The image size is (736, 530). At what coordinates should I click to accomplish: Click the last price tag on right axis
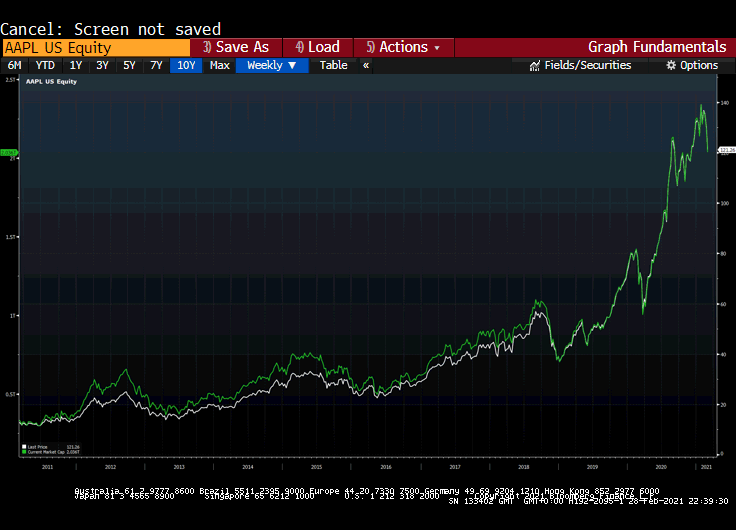pos(727,149)
